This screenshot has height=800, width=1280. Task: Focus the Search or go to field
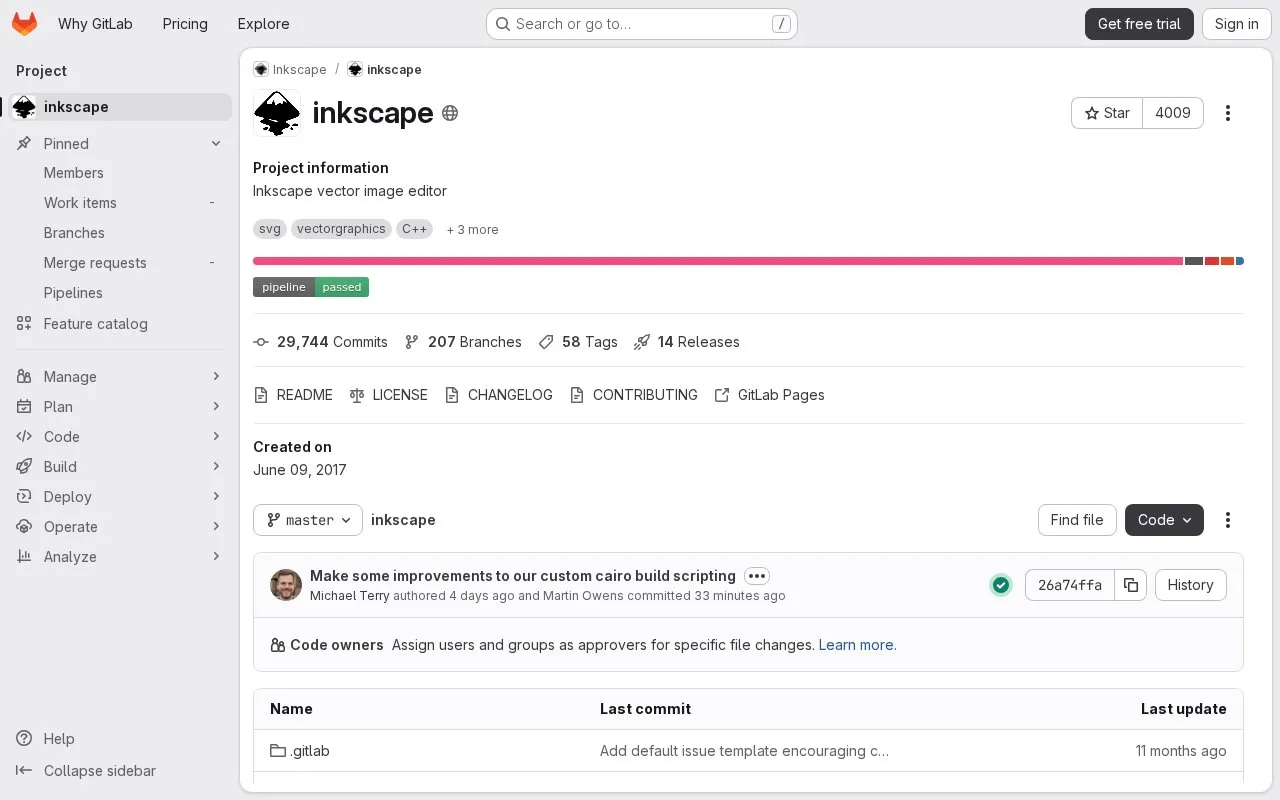tap(642, 24)
